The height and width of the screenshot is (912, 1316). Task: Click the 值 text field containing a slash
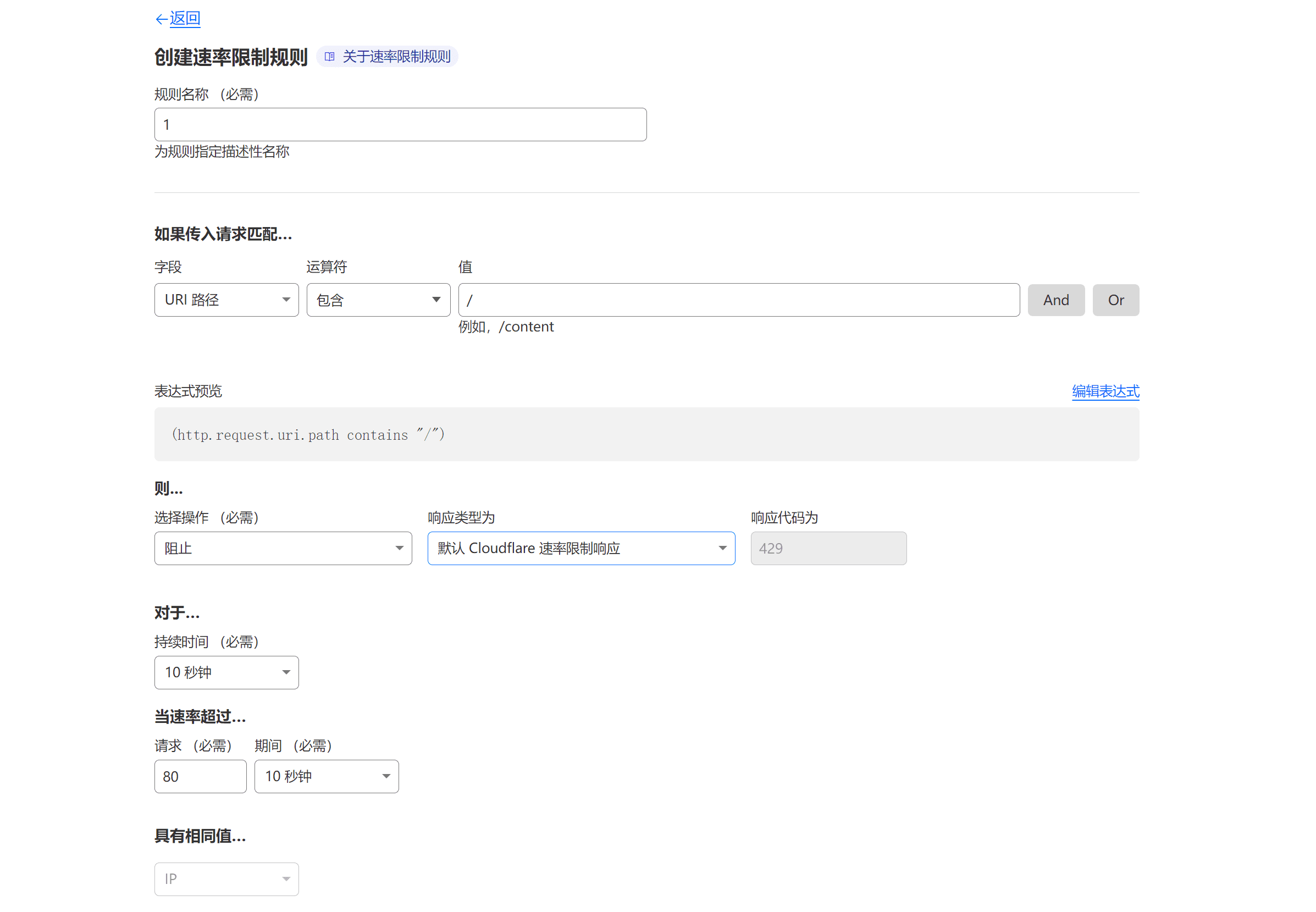[x=738, y=300]
